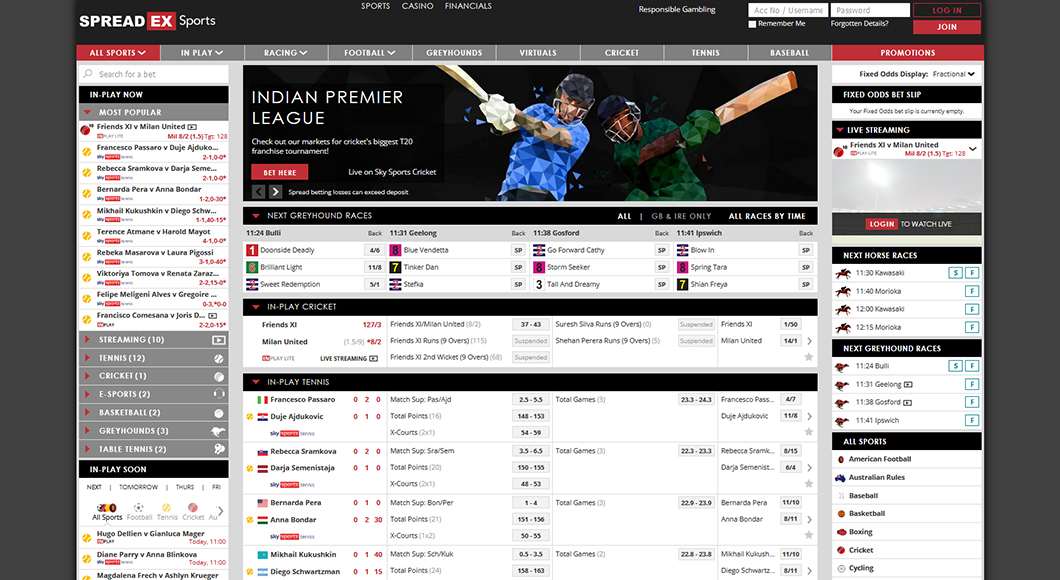Open the Football dropdown menu
This screenshot has height=580, width=1060.
click(370, 53)
